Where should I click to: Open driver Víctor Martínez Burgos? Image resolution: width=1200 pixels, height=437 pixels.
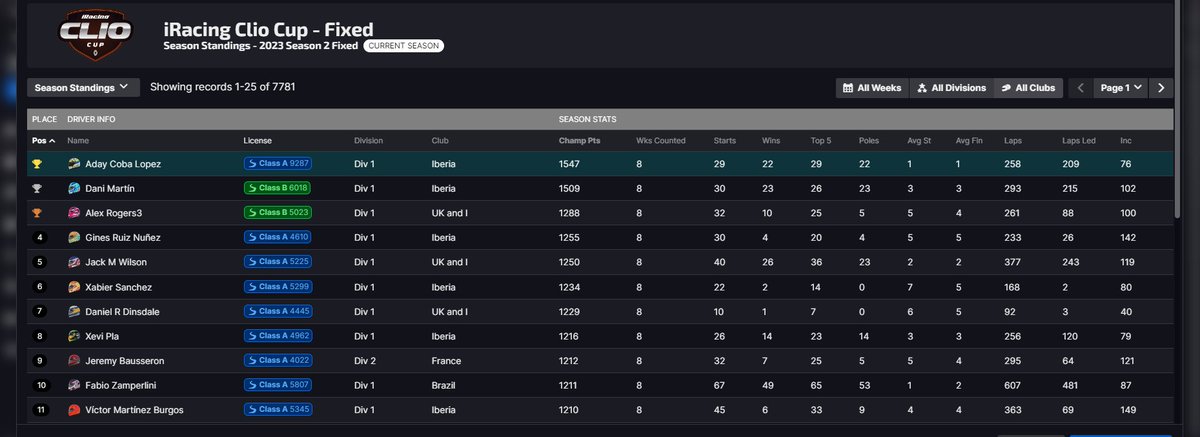135,409
